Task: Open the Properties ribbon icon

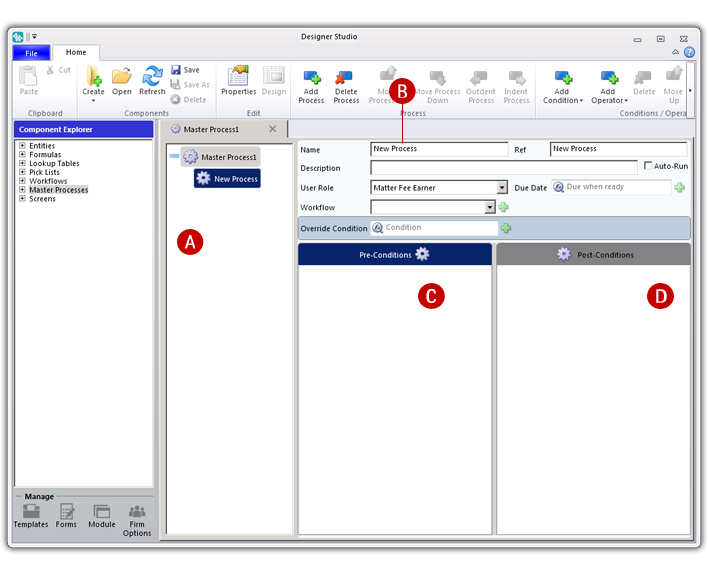Action: click(x=238, y=76)
